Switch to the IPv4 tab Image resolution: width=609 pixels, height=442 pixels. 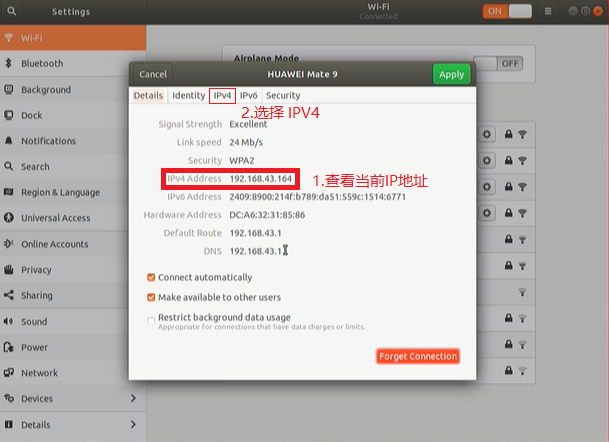[x=222, y=95]
